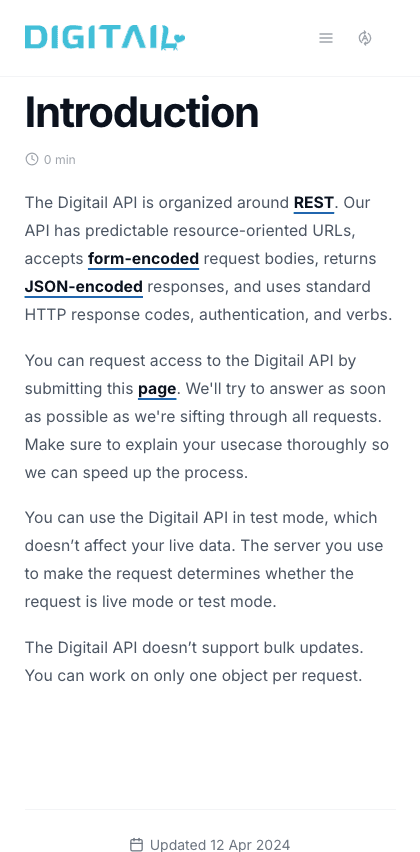Open the form-encoded link
This screenshot has height=852, width=420.
click(143, 259)
